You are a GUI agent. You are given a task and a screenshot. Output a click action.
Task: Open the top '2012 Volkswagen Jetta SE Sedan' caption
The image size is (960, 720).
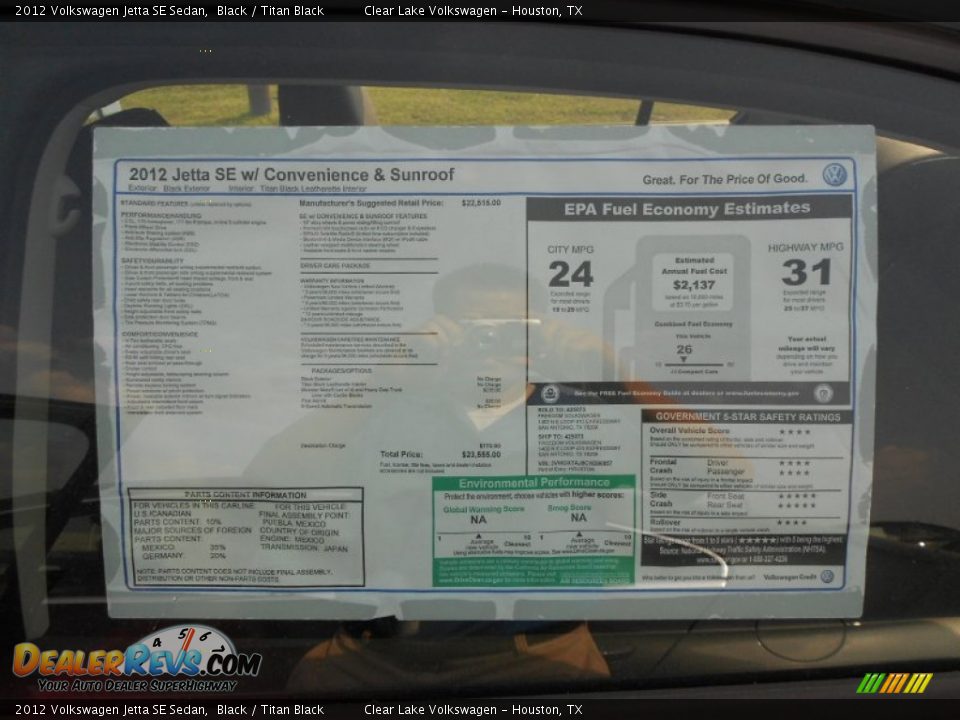click(x=111, y=10)
